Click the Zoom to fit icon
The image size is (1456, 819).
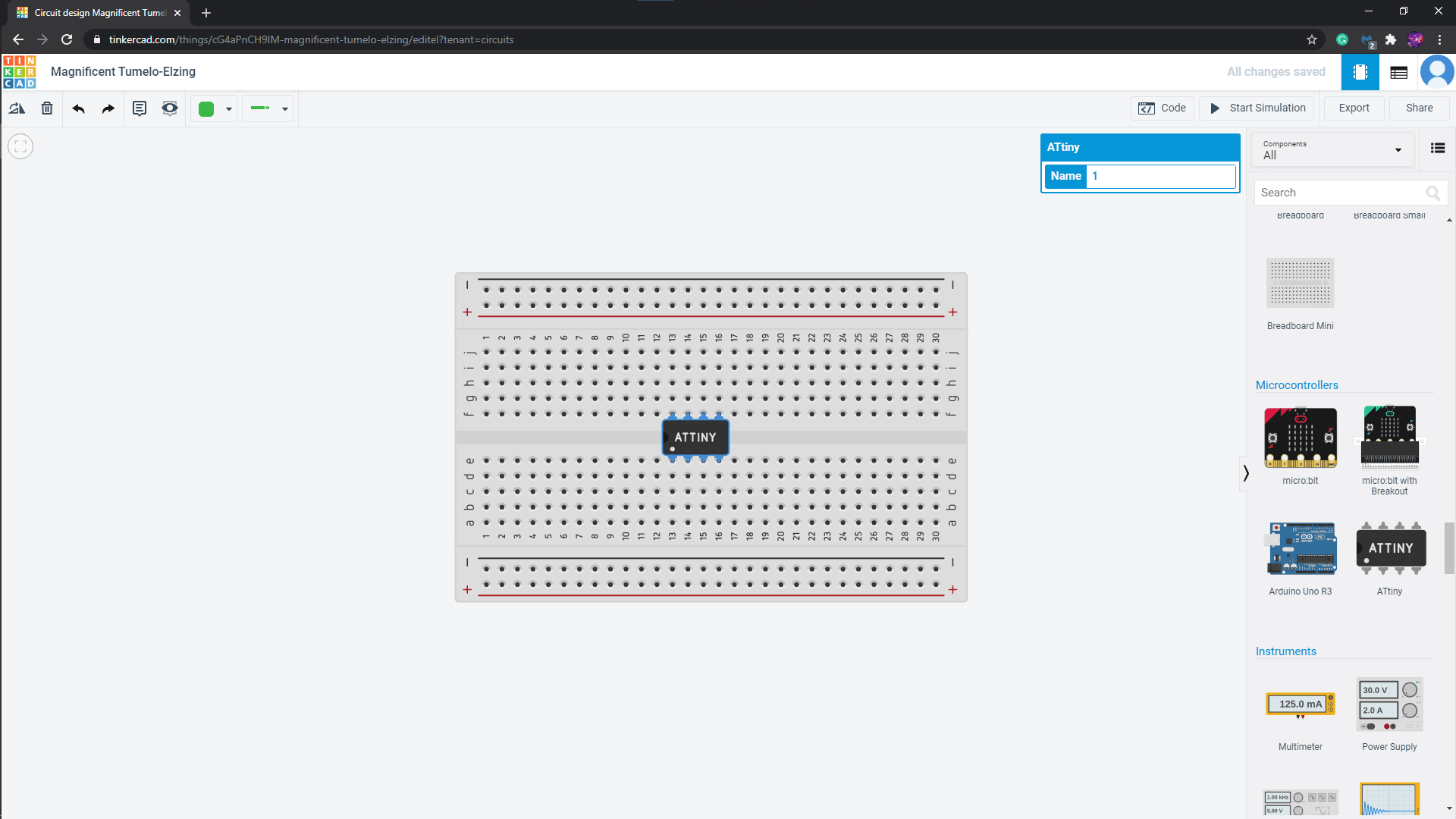[20, 146]
